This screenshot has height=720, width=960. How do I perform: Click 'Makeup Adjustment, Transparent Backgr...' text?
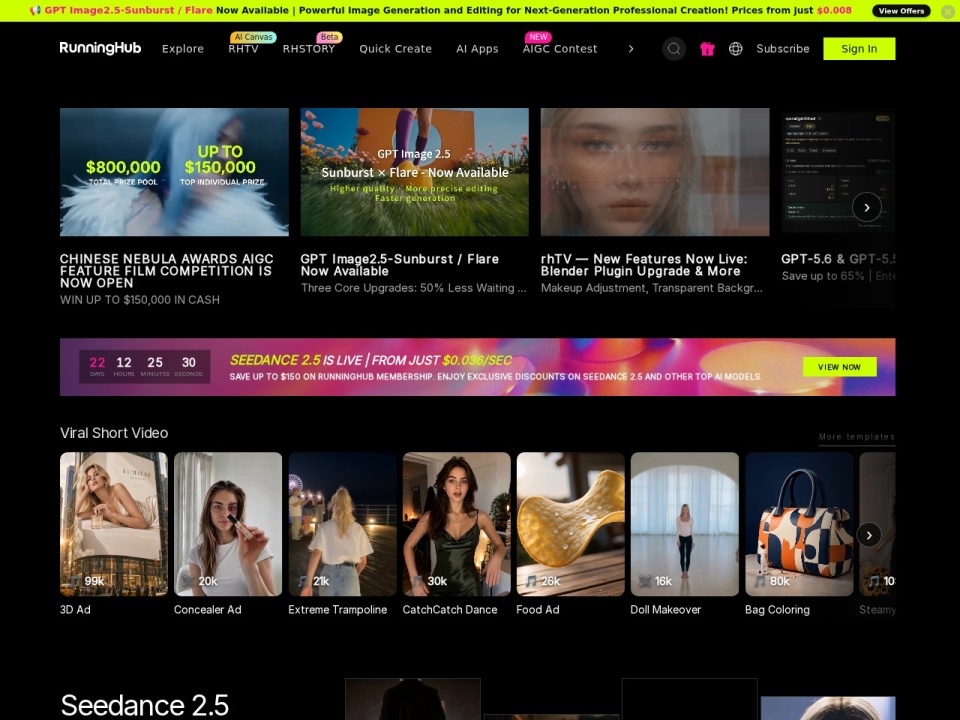651,288
